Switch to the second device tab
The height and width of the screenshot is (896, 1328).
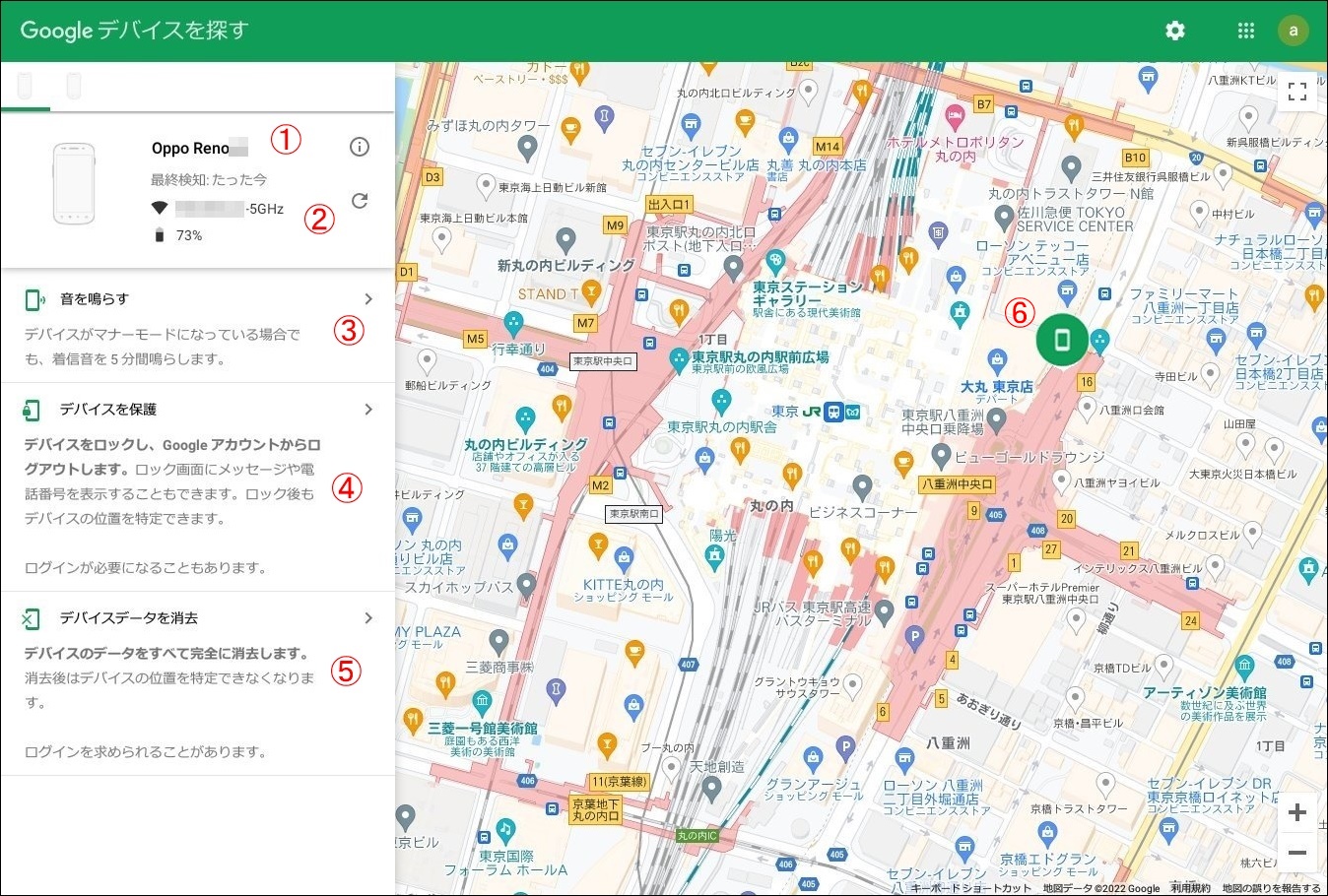74,87
